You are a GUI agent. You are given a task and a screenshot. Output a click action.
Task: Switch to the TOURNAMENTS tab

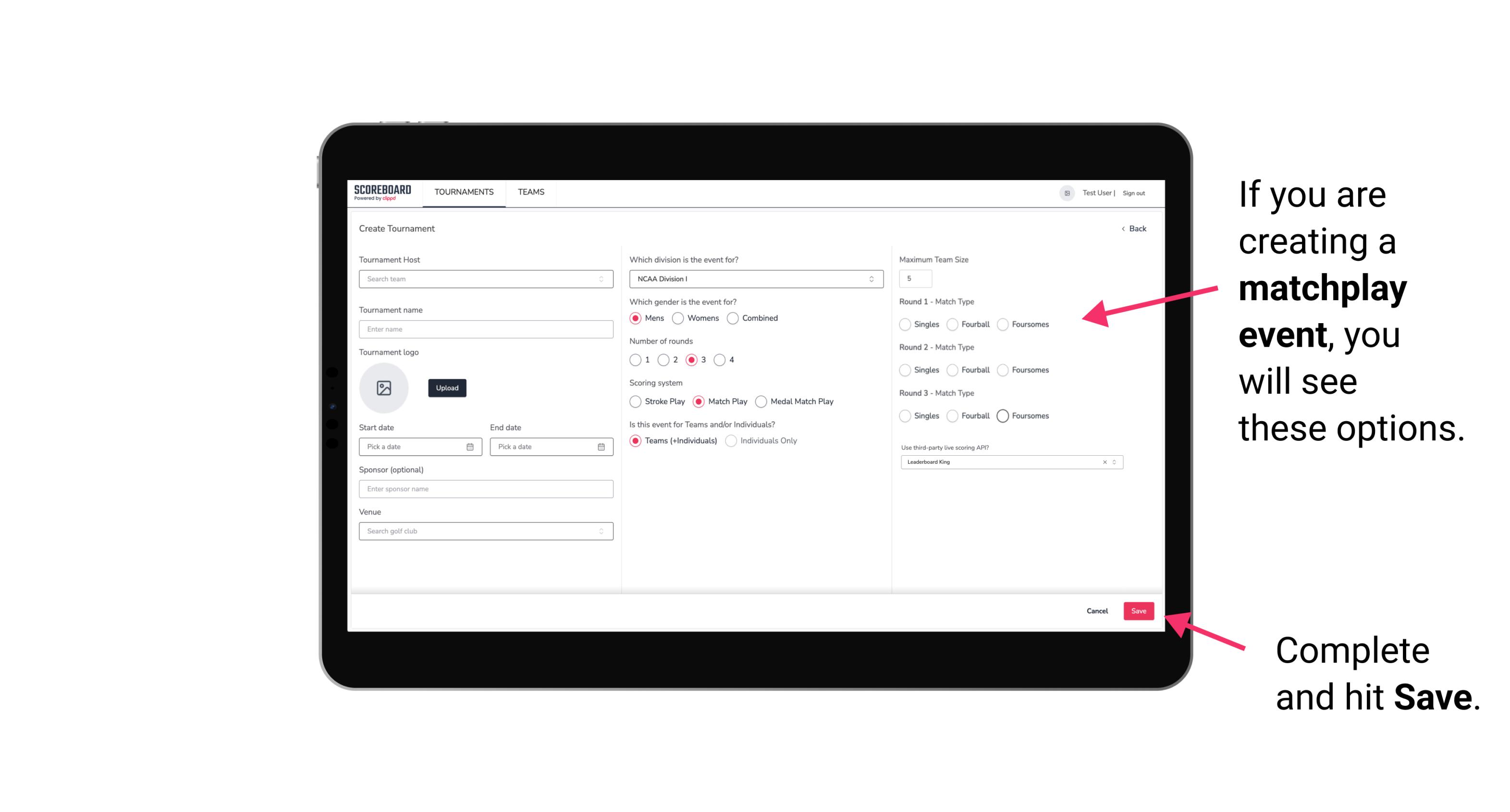[463, 192]
